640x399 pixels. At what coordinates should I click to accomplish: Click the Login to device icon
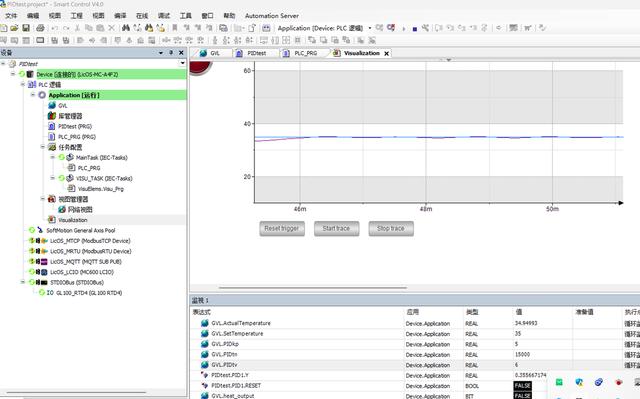tap(379, 28)
